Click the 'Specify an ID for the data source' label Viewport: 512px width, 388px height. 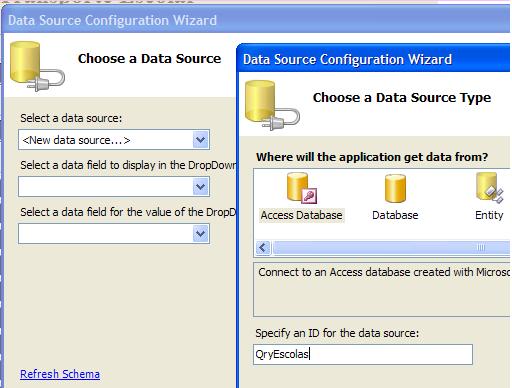click(337, 333)
